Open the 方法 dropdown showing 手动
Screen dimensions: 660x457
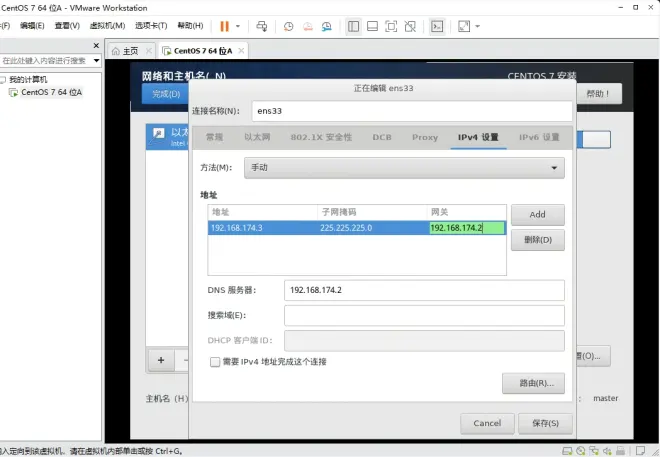404,168
